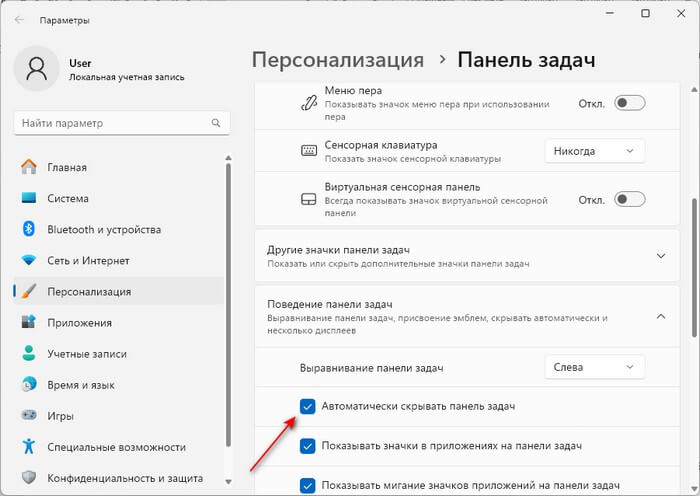Open Выравнивание панели задач dropdown
Viewport: 700px width, 496px height.
594,367
